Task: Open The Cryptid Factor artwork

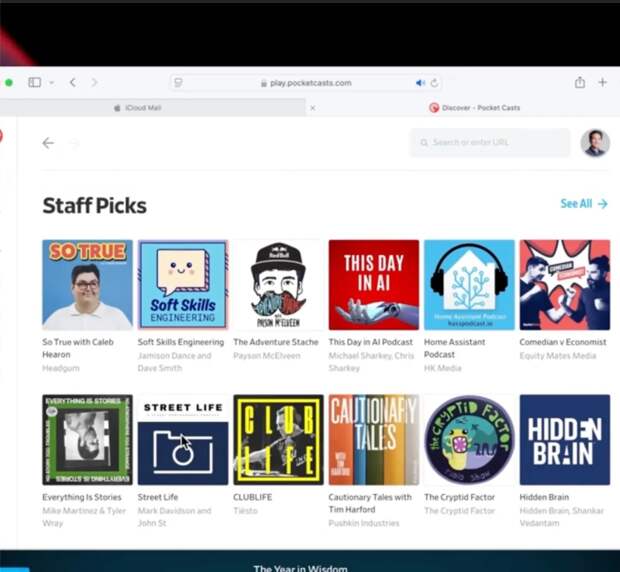Action: tap(469, 440)
